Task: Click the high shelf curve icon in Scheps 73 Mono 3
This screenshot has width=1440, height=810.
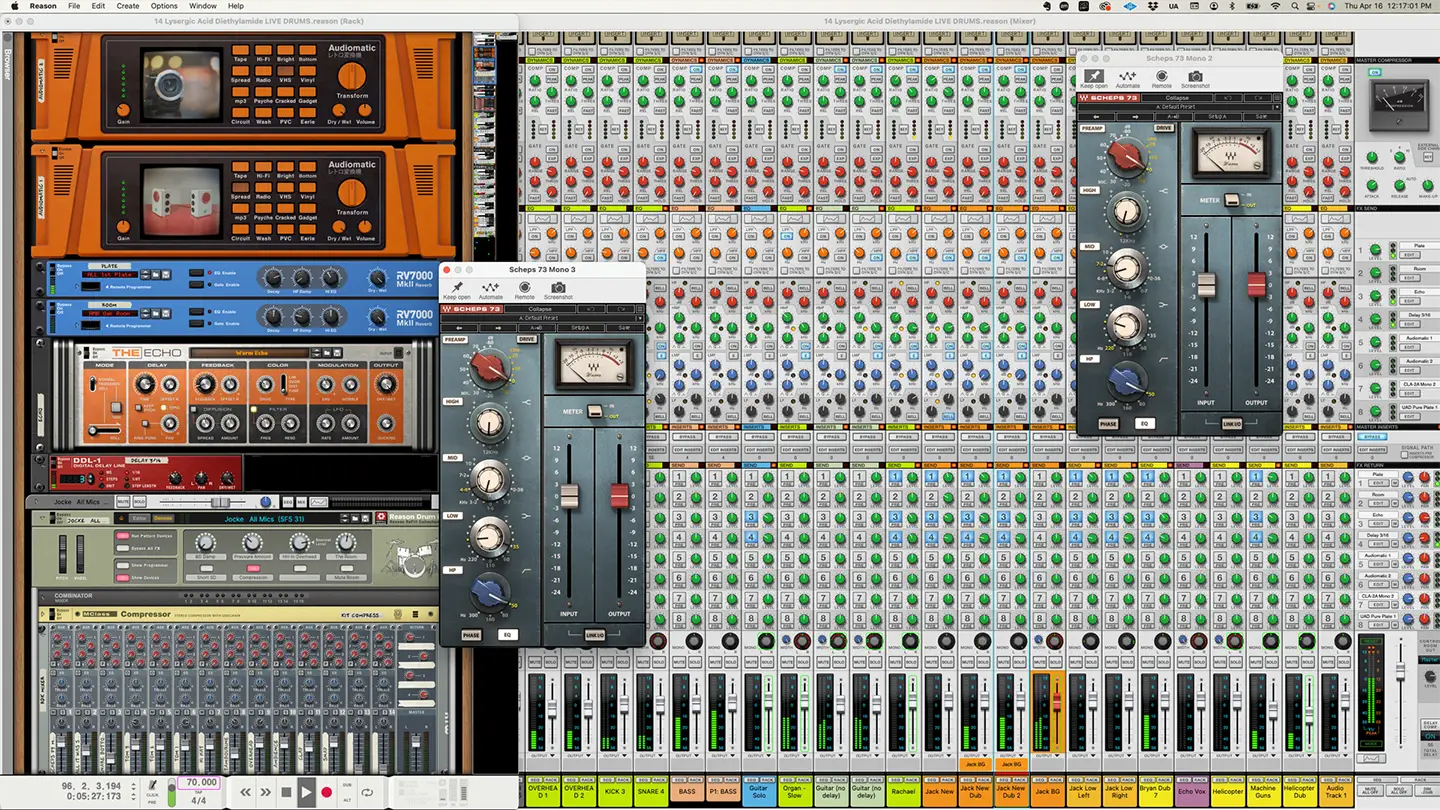Action: [527, 403]
